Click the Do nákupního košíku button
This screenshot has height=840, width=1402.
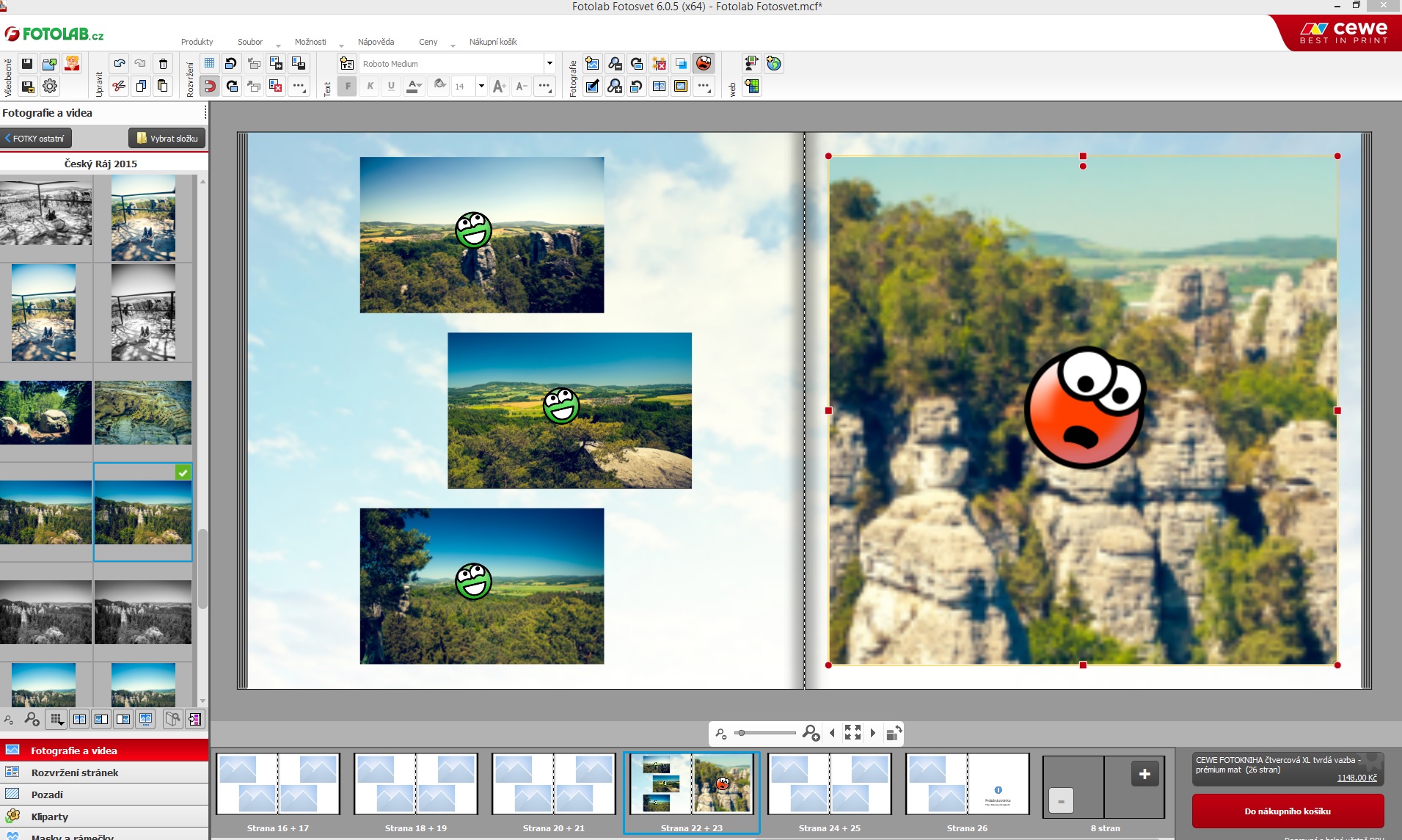click(1288, 811)
